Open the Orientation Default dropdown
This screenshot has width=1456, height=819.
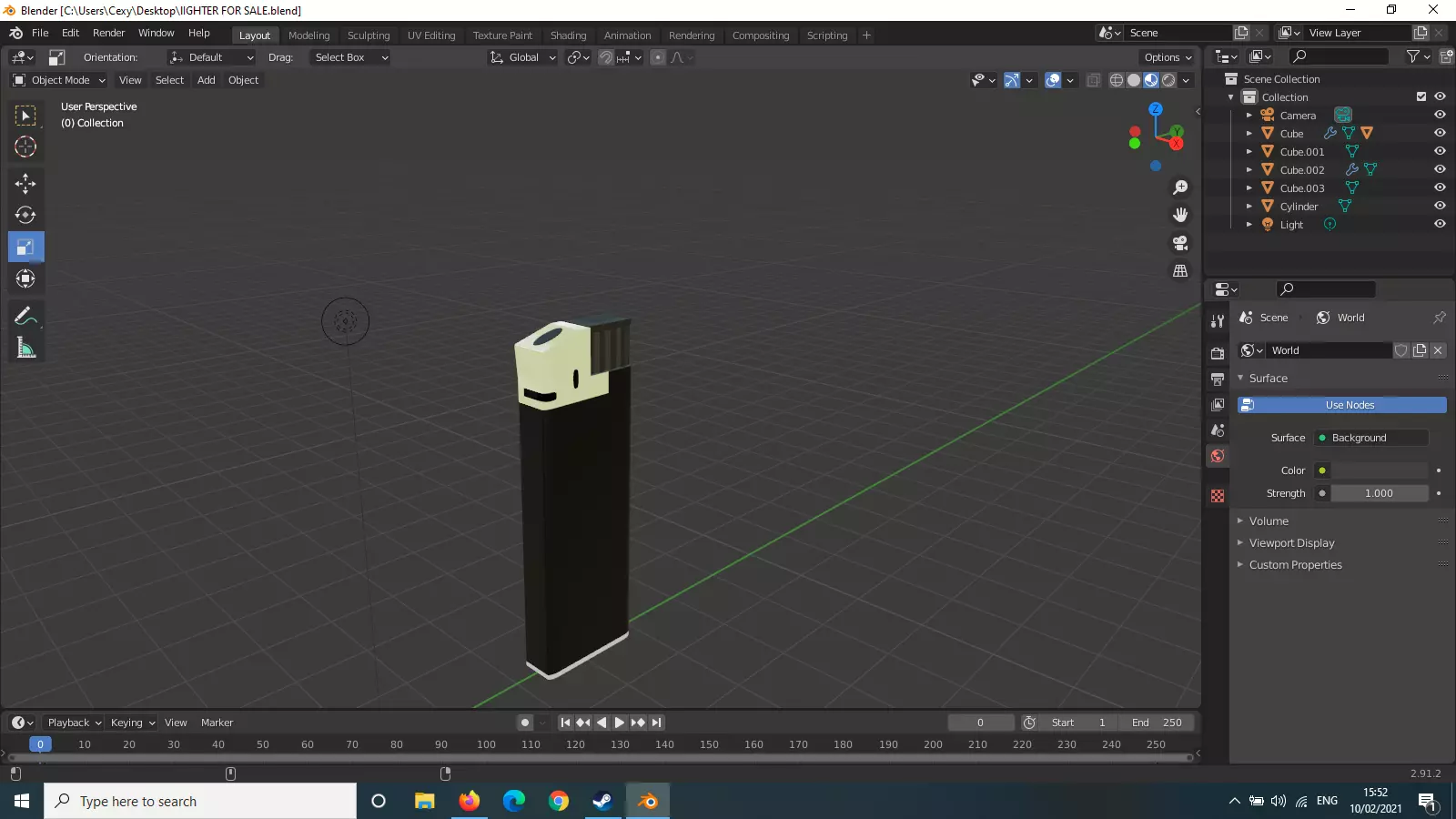coord(211,57)
